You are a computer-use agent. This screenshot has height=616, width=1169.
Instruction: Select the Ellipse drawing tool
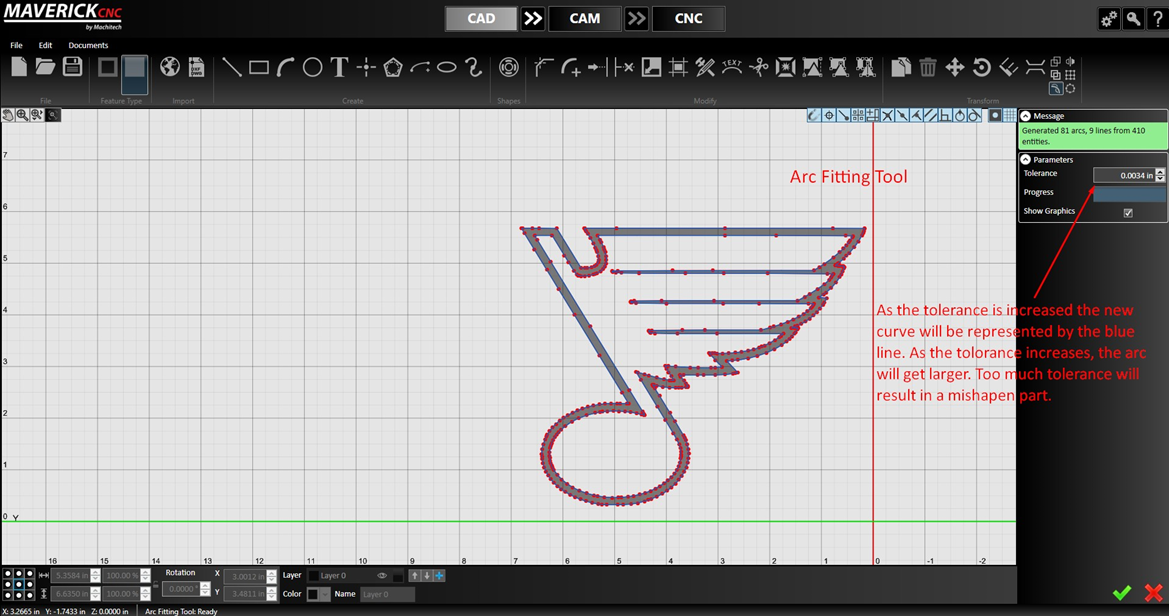point(447,68)
